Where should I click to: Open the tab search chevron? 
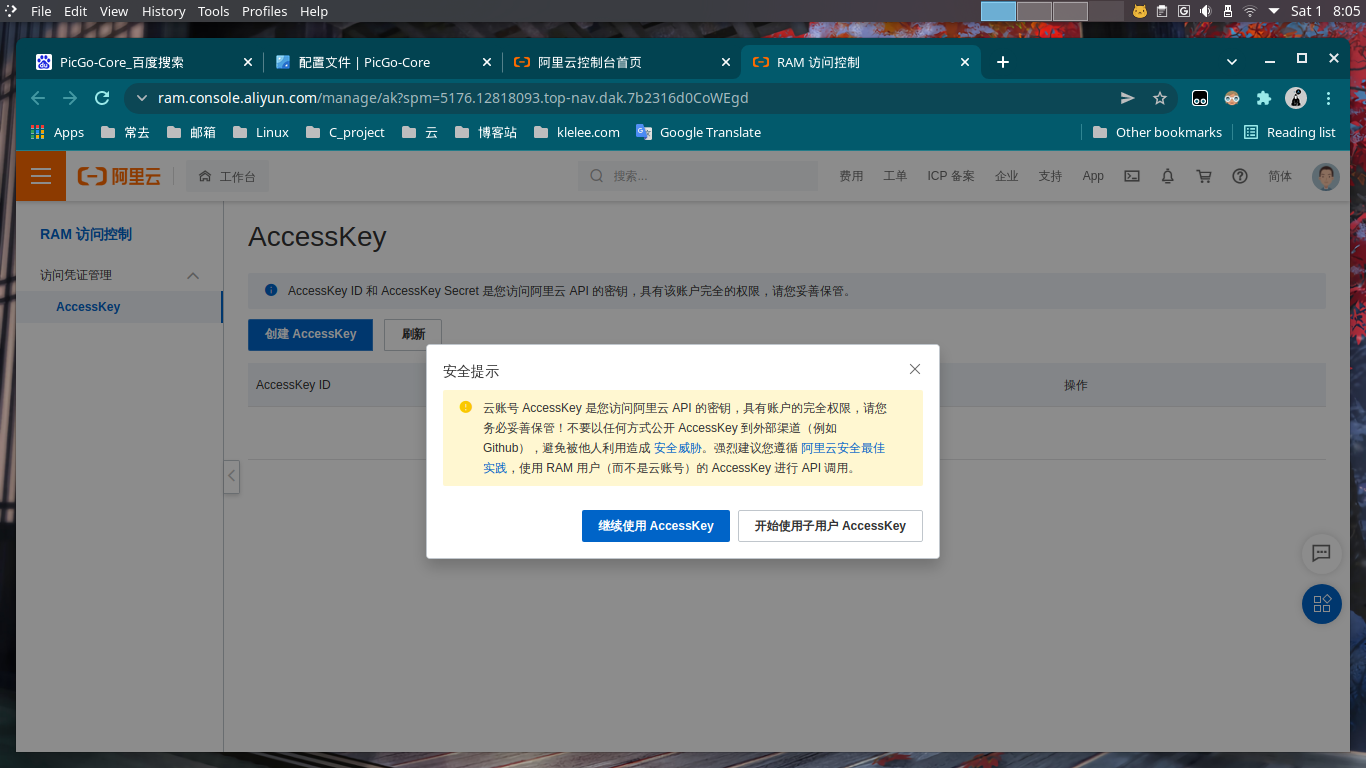[x=1232, y=62]
